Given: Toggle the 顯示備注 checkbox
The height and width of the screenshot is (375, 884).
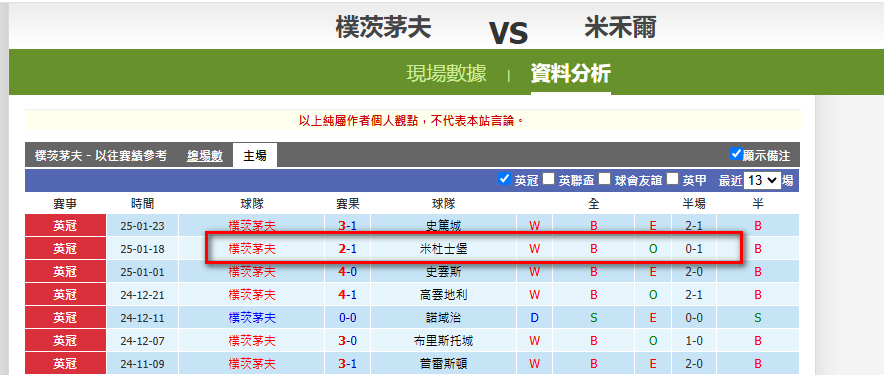Looking at the screenshot, I should 736,153.
